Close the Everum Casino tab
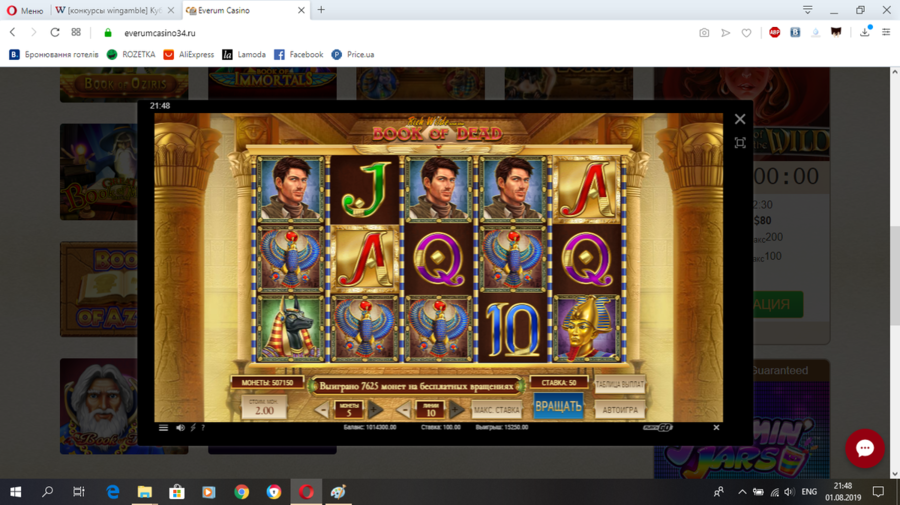The image size is (900, 505). 301,10
